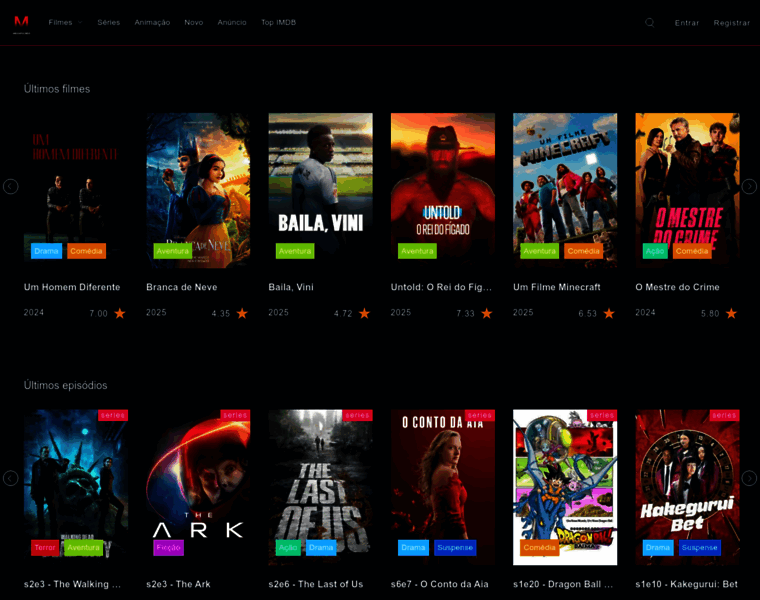This screenshot has width=760, height=600.
Task: Click s6e7 - O Conto da Aia title
Action: (440, 584)
